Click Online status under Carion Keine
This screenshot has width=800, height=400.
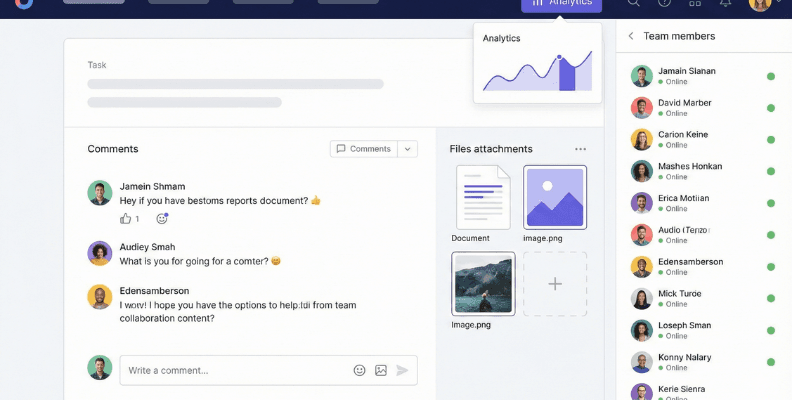tap(672, 145)
